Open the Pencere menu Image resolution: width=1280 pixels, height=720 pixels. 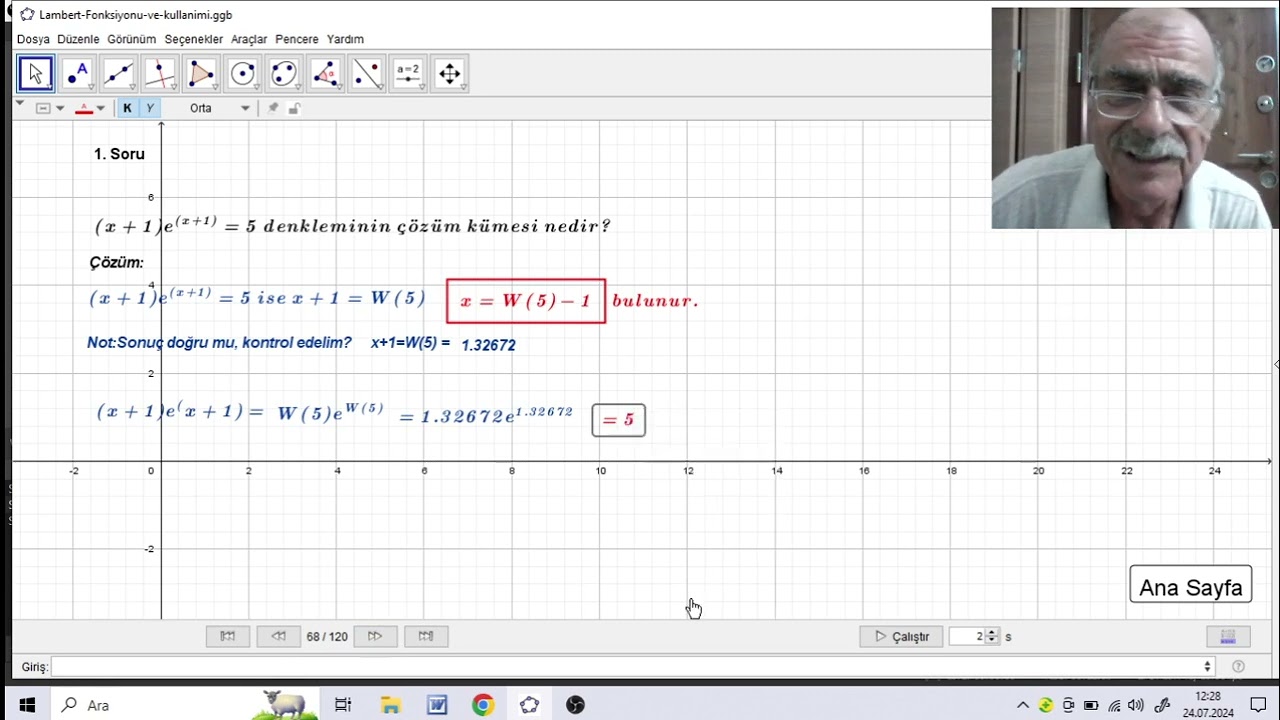click(297, 39)
